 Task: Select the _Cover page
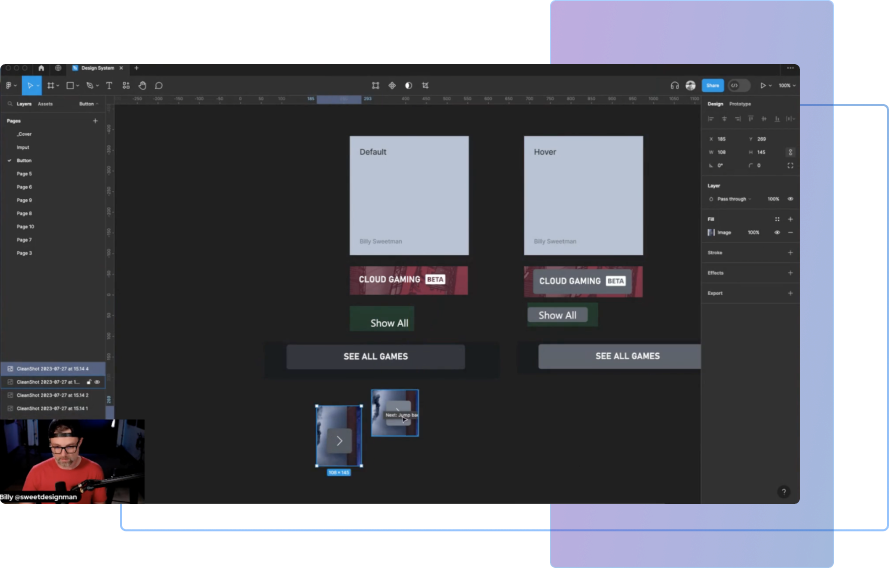click(x=24, y=134)
